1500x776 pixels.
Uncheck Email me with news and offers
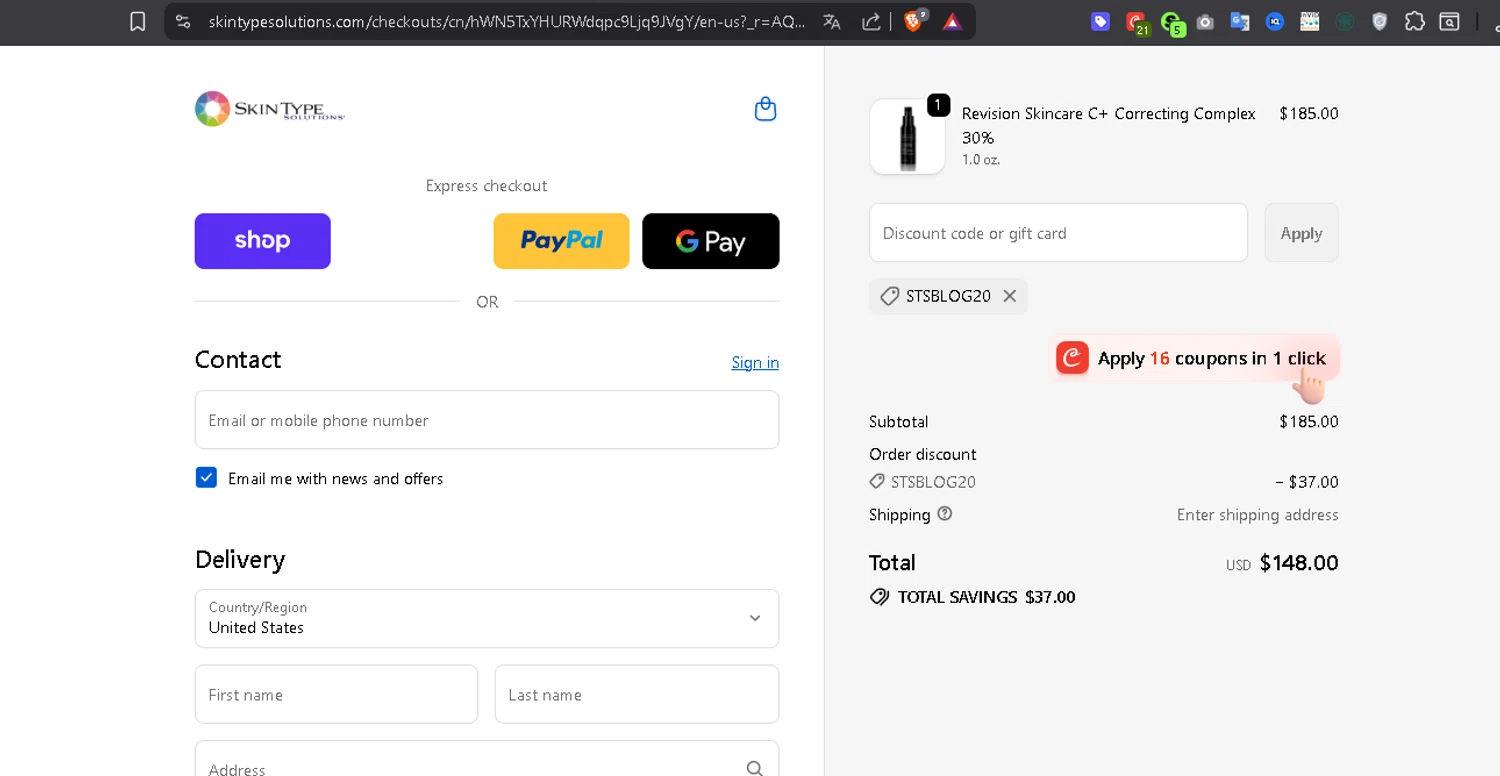coord(206,478)
